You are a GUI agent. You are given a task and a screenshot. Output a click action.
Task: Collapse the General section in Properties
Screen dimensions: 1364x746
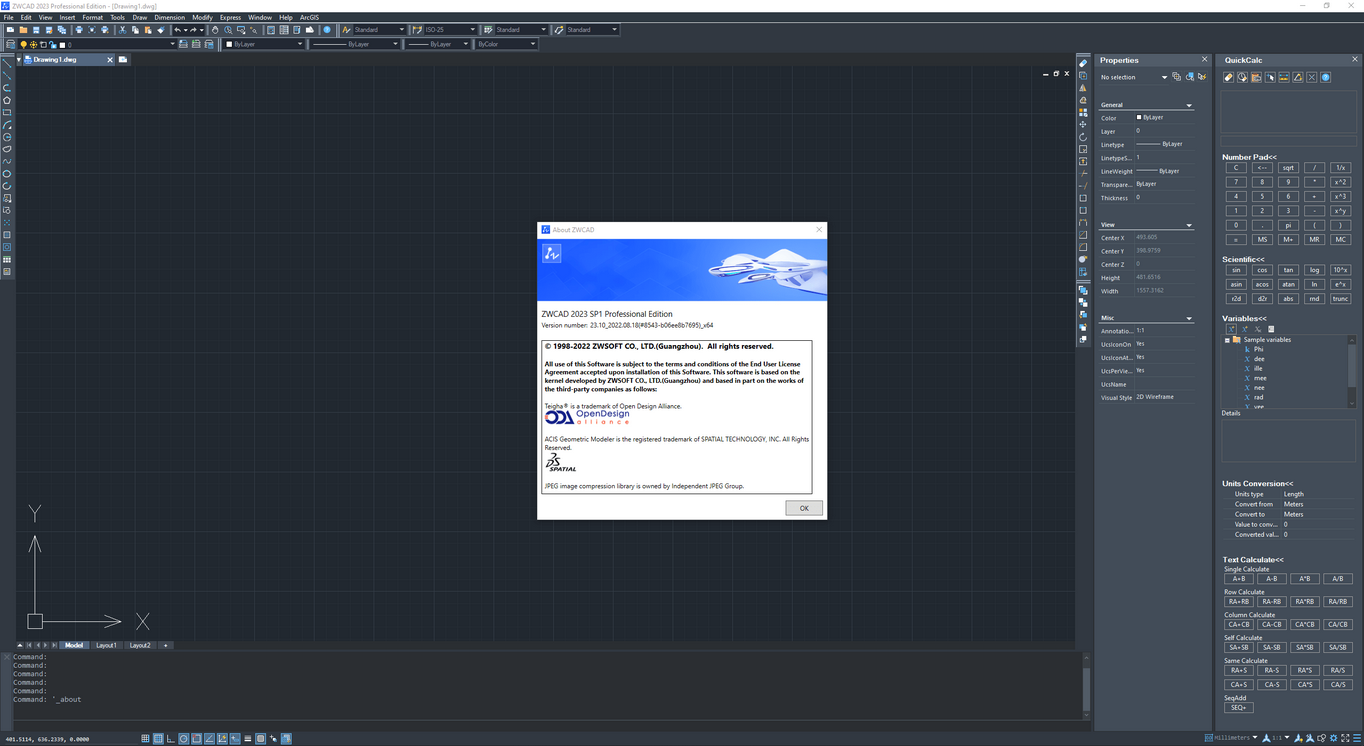[1189, 105]
